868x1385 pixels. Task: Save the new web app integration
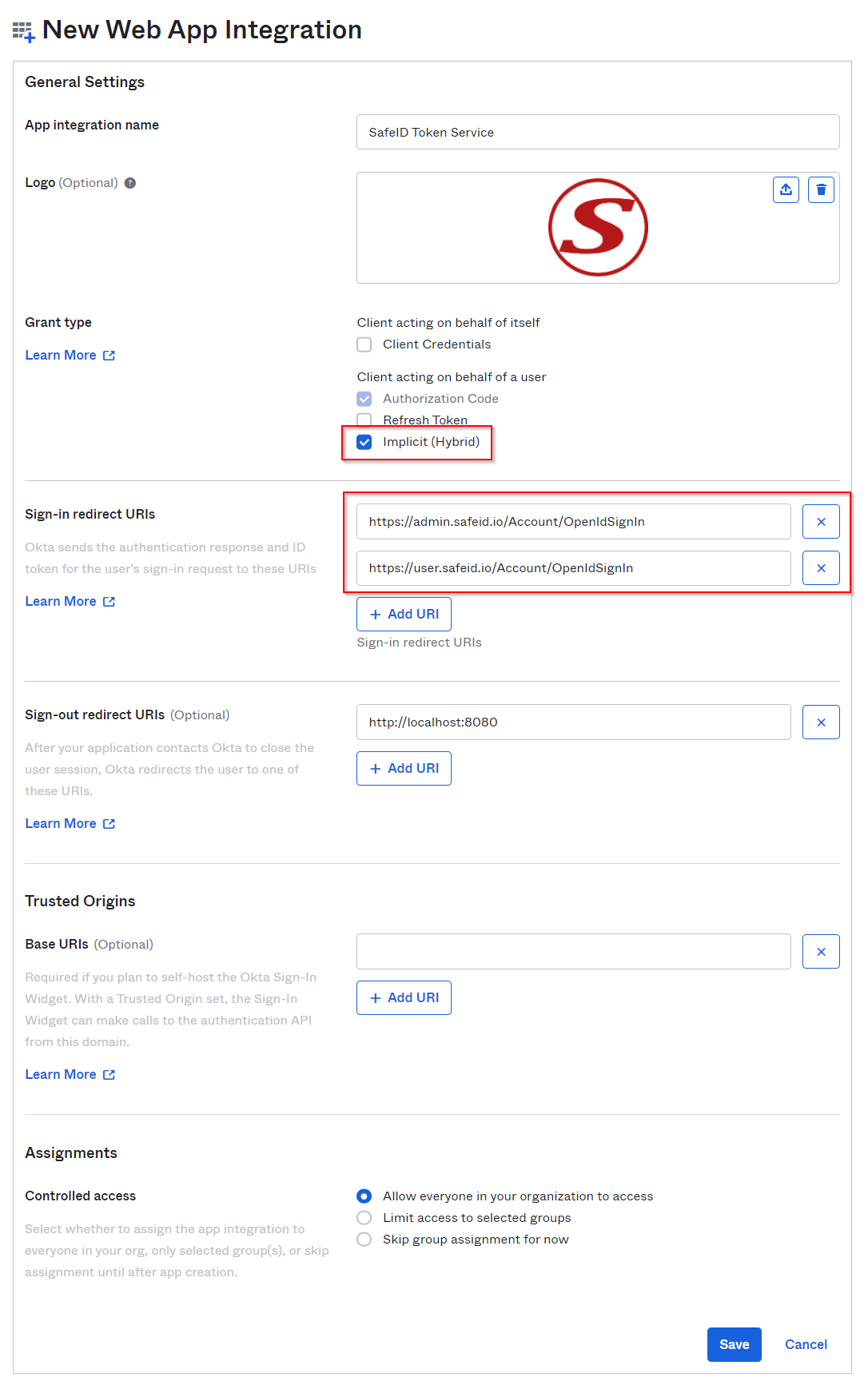tap(734, 1345)
